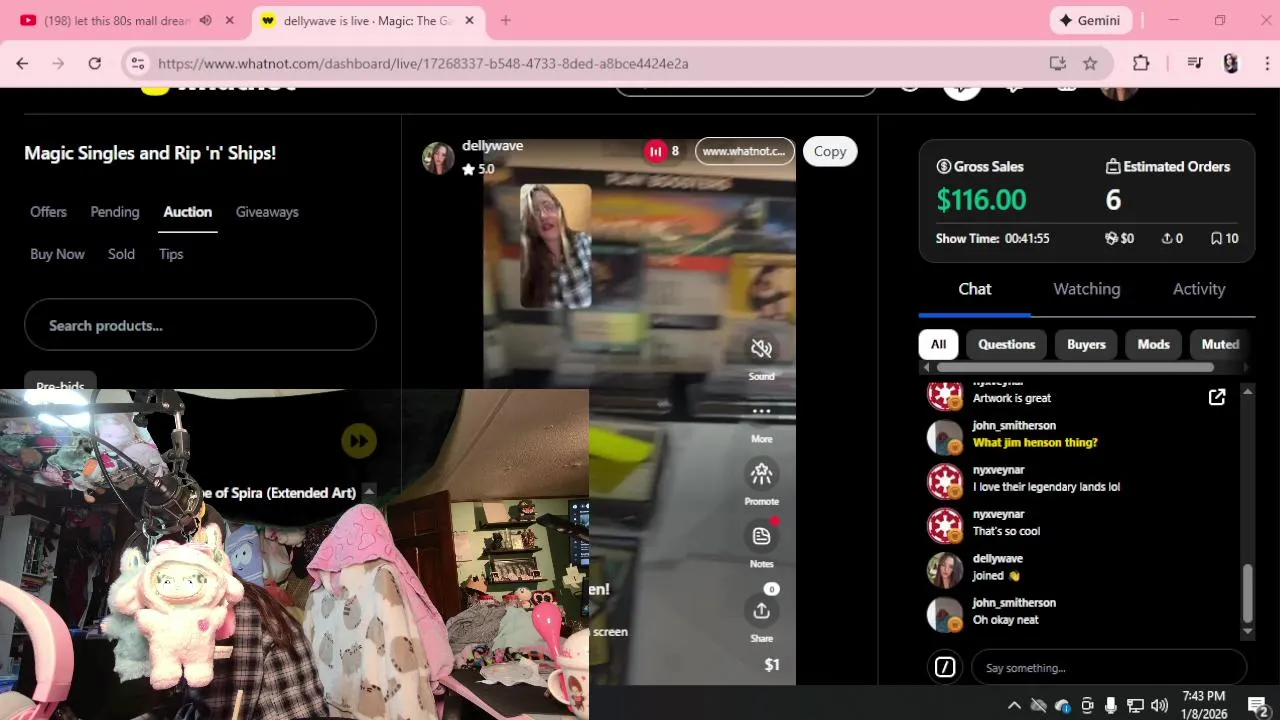
Task: Click the dellywave streamer name
Action: point(492,146)
